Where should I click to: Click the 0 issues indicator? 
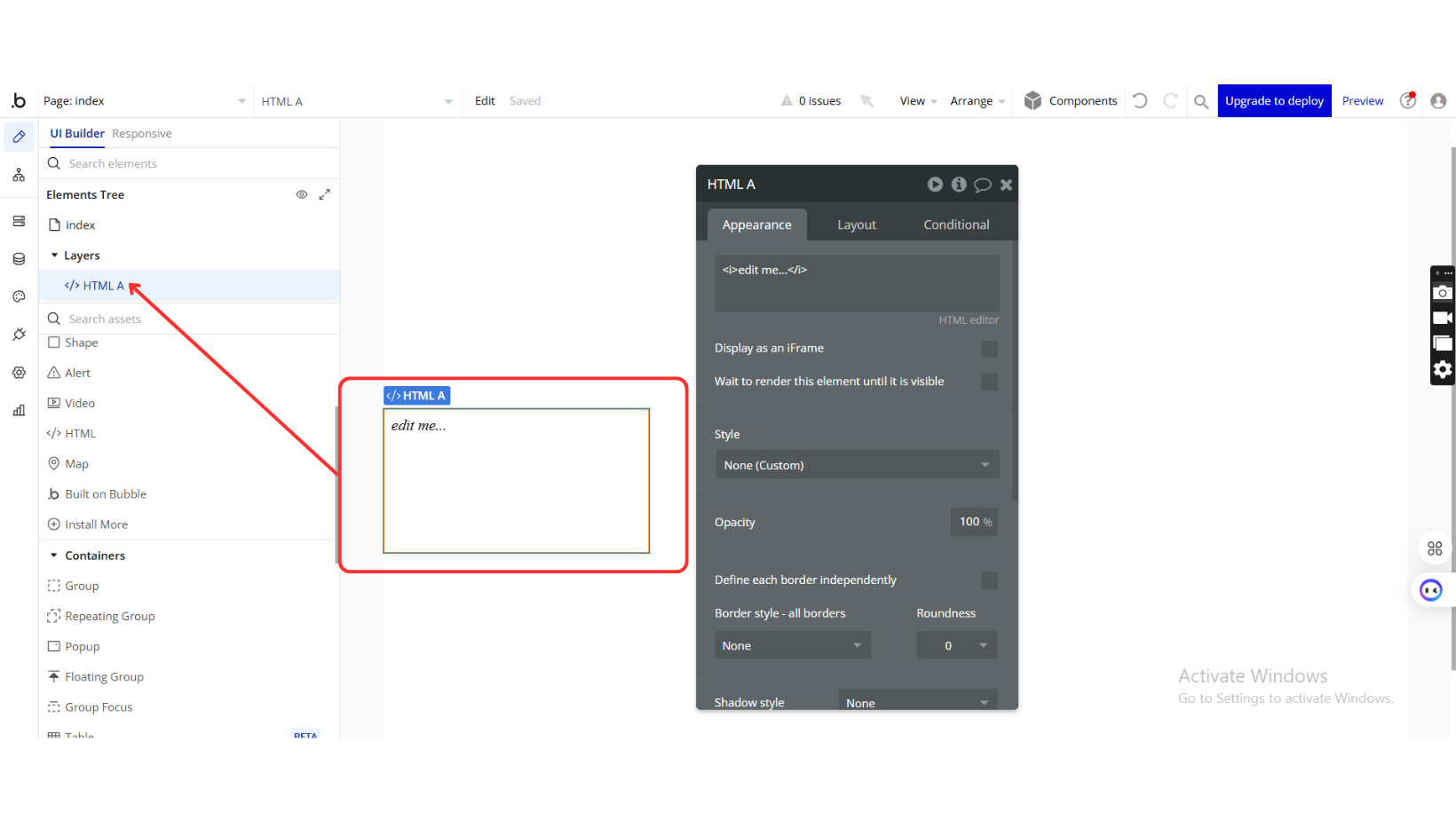tap(811, 101)
